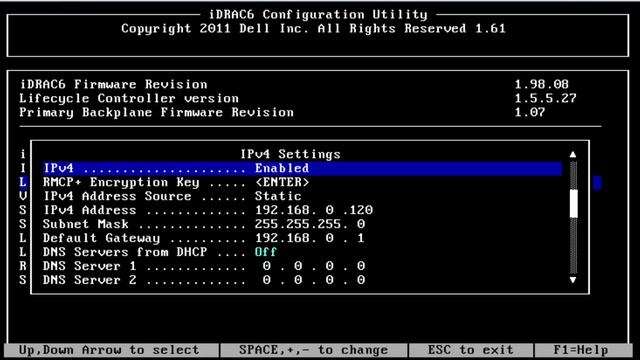Edit Default Gateway 192.168.0.1 field

(309, 238)
